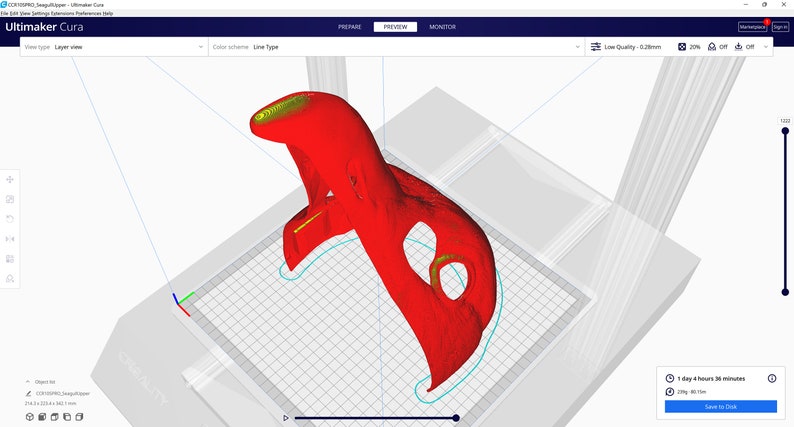Switch to the MONITOR stage tab

click(443, 27)
